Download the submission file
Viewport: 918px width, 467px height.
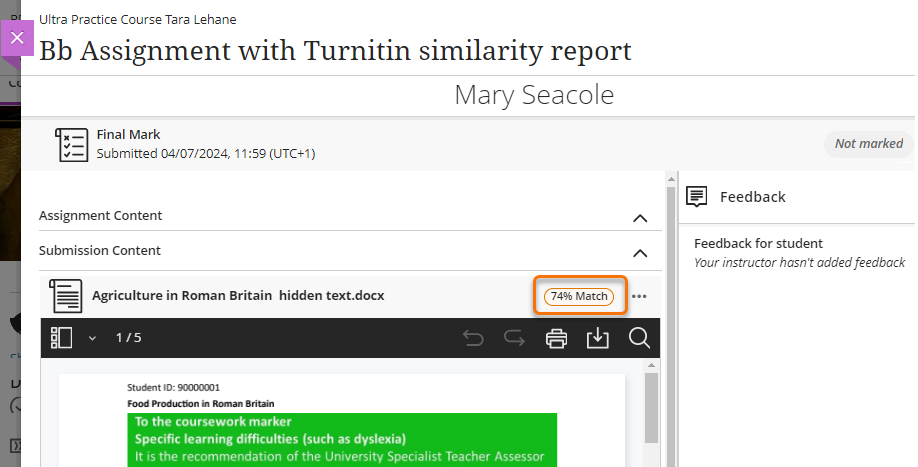[597, 338]
